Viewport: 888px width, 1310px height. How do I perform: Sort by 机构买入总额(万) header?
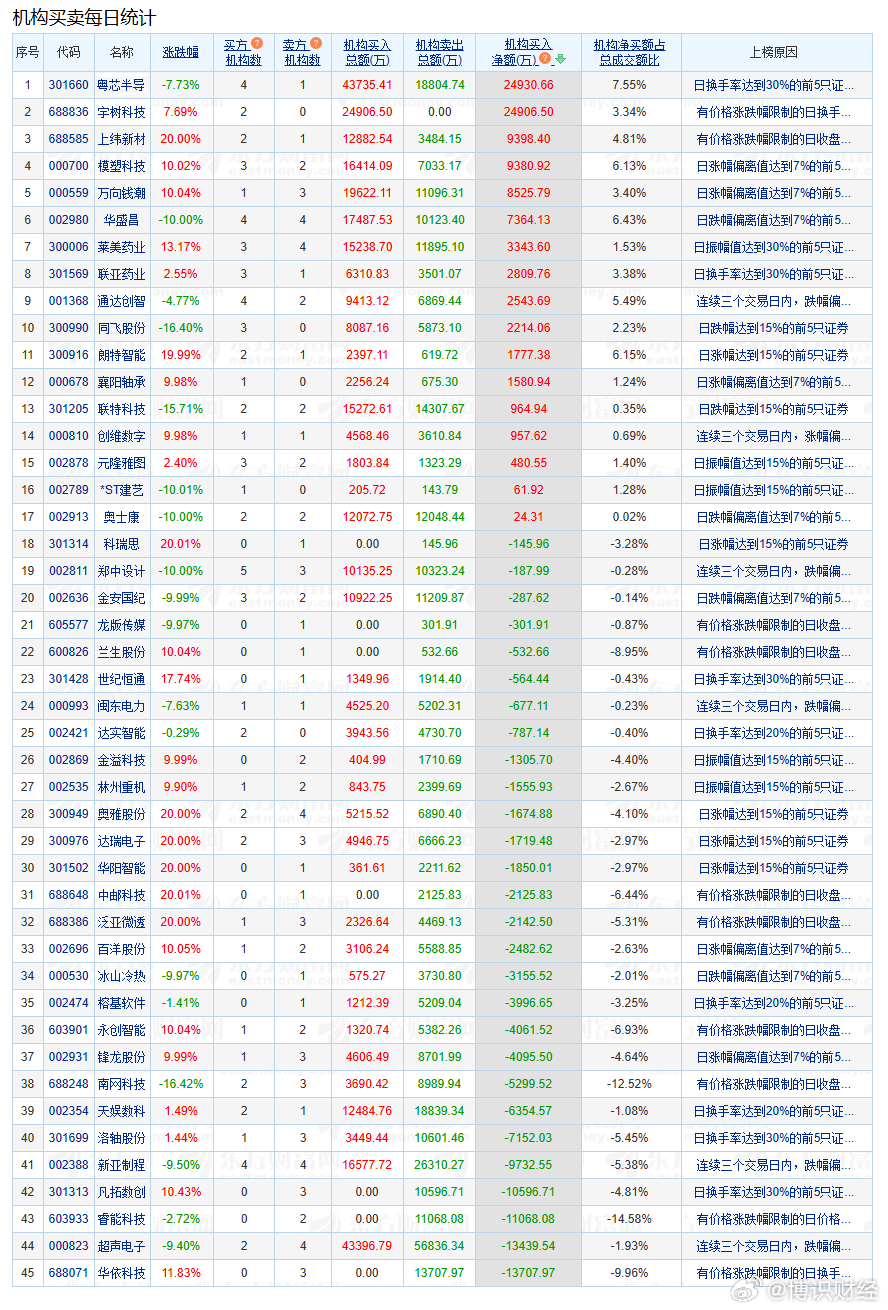[x=367, y=52]
